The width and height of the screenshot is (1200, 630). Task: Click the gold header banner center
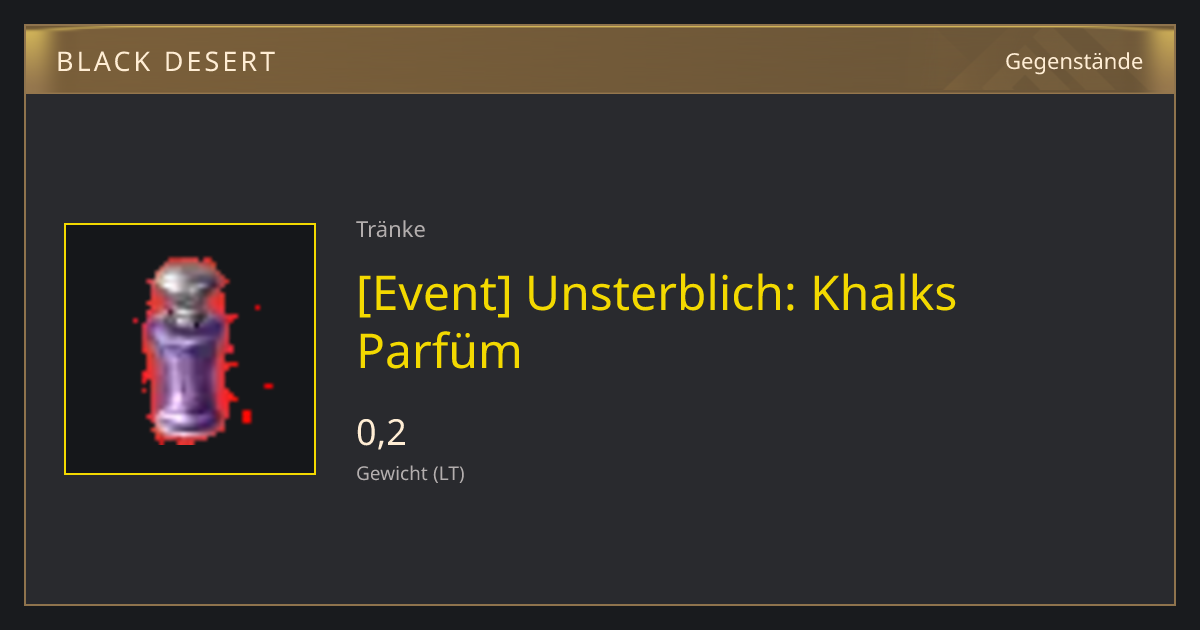coord(600,60)
